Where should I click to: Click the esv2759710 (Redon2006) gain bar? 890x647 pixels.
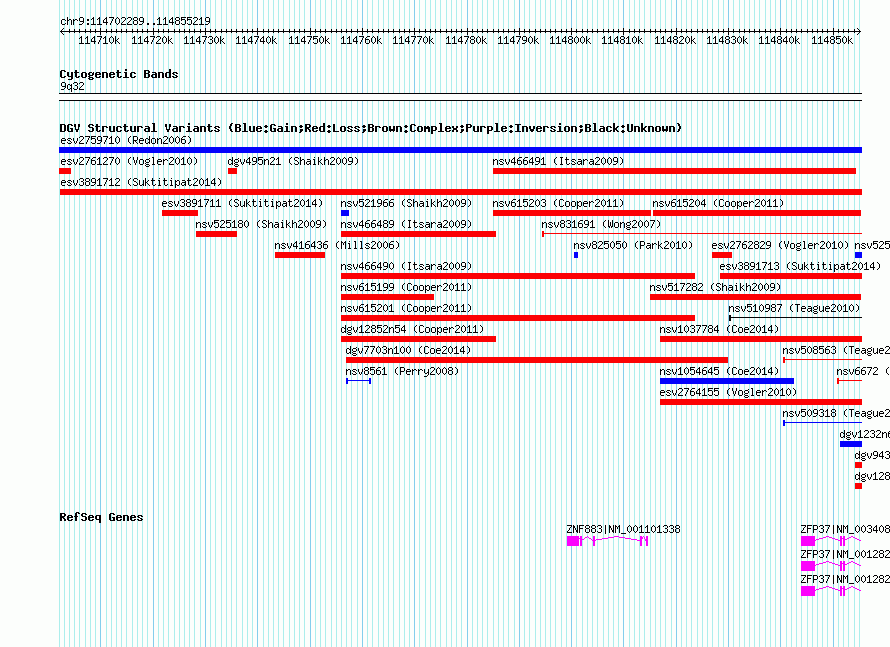460,150
